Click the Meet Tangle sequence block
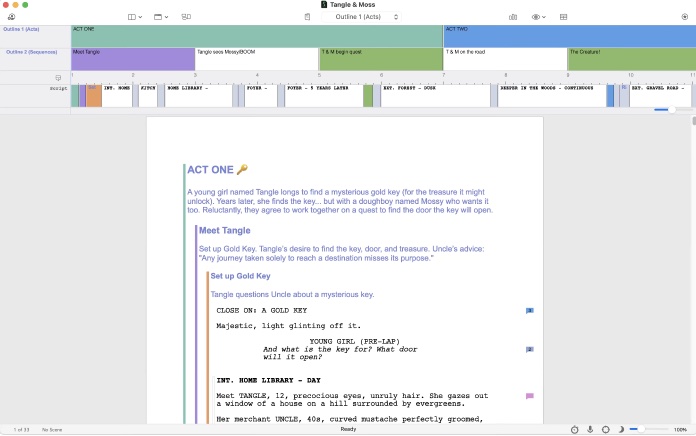 [132, 58]
